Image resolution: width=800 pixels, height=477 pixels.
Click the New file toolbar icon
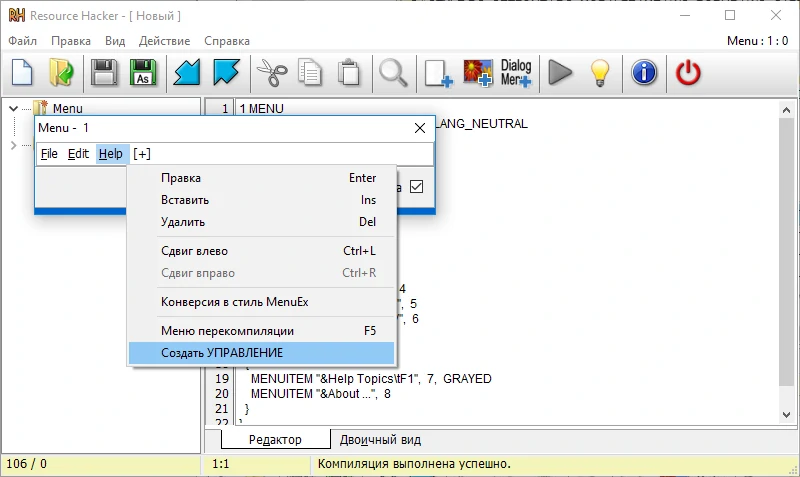tap(24, 73)
